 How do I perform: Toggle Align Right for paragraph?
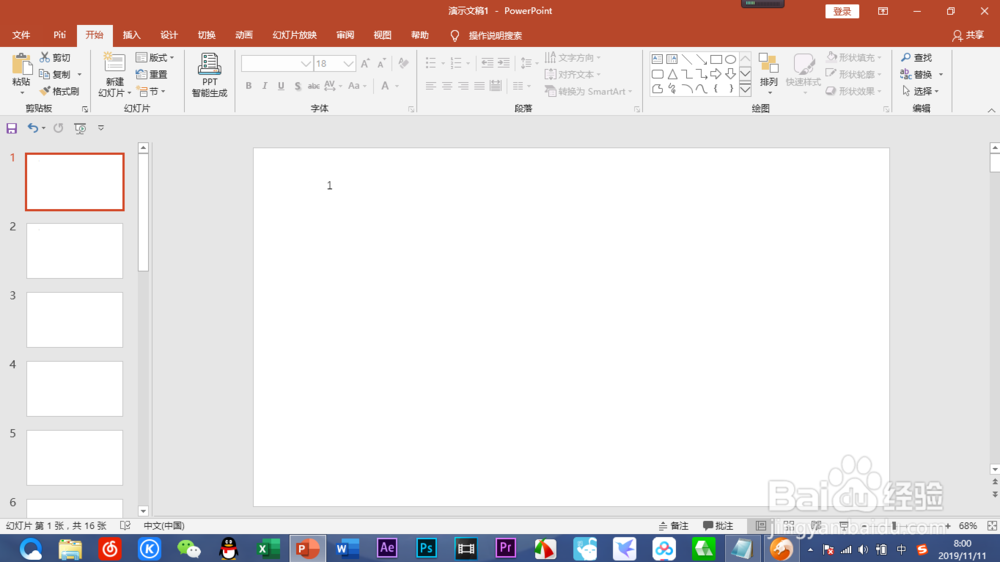click(463, 85)
